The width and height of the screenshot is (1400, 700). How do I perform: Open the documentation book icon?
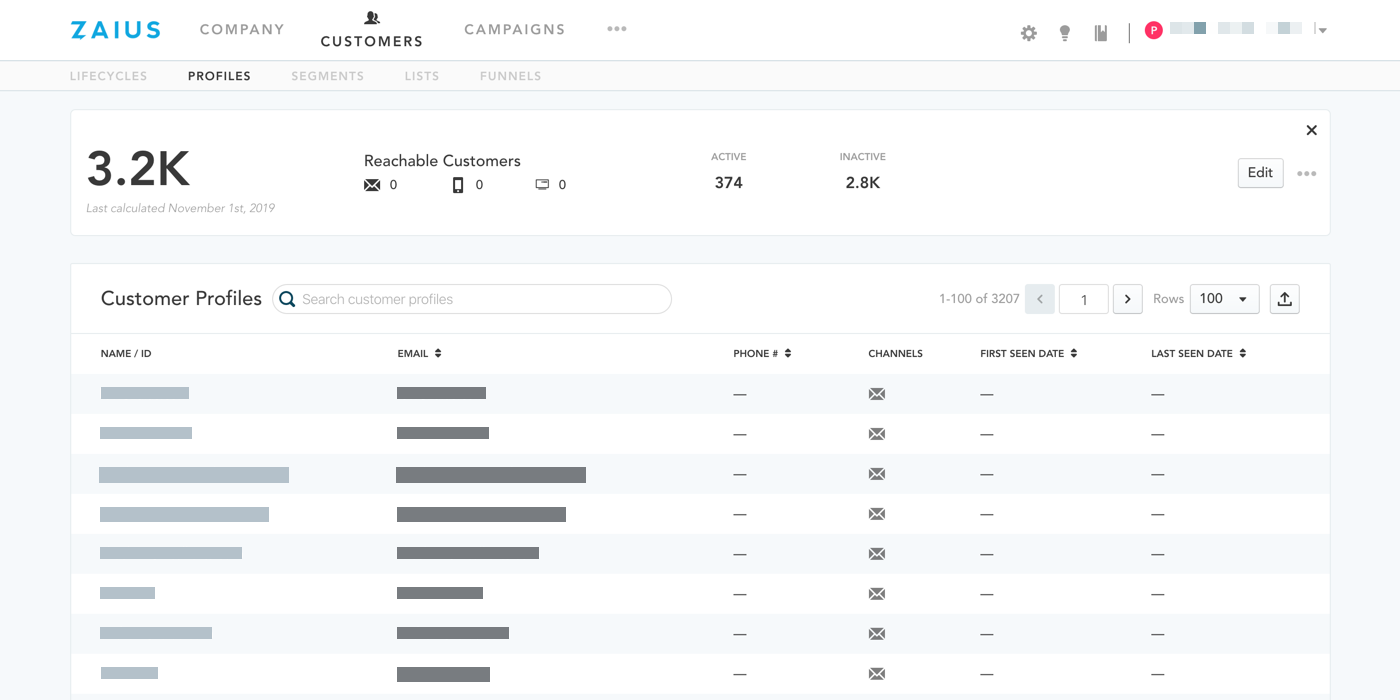[1101, 33]
